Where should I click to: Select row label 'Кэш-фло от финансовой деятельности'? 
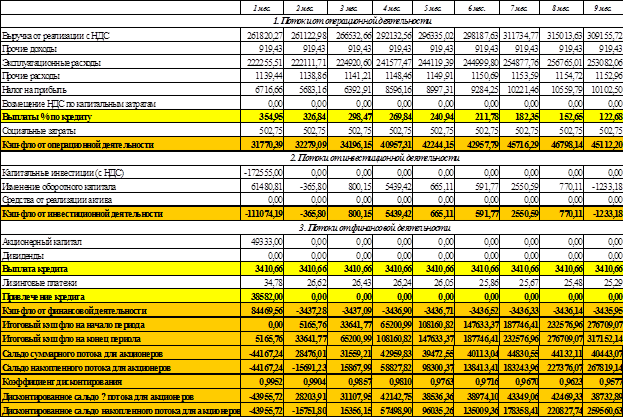click(x=74, y=311)
